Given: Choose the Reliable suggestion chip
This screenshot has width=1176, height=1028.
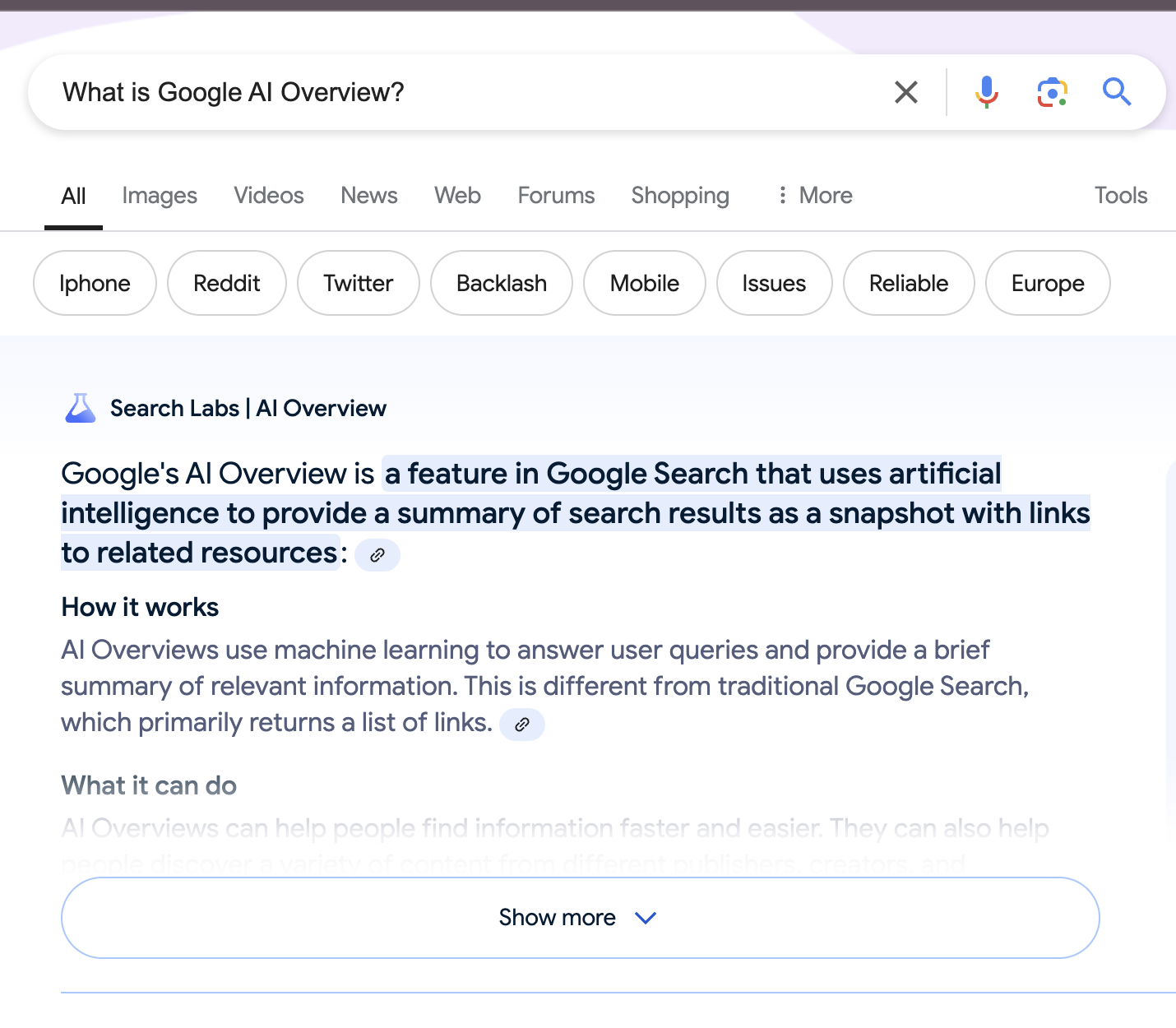Looking at the screenshot, I should (x=909, y=283).
